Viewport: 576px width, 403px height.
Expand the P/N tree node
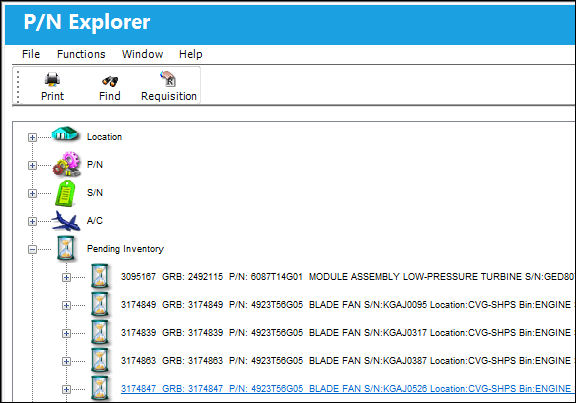32,165
